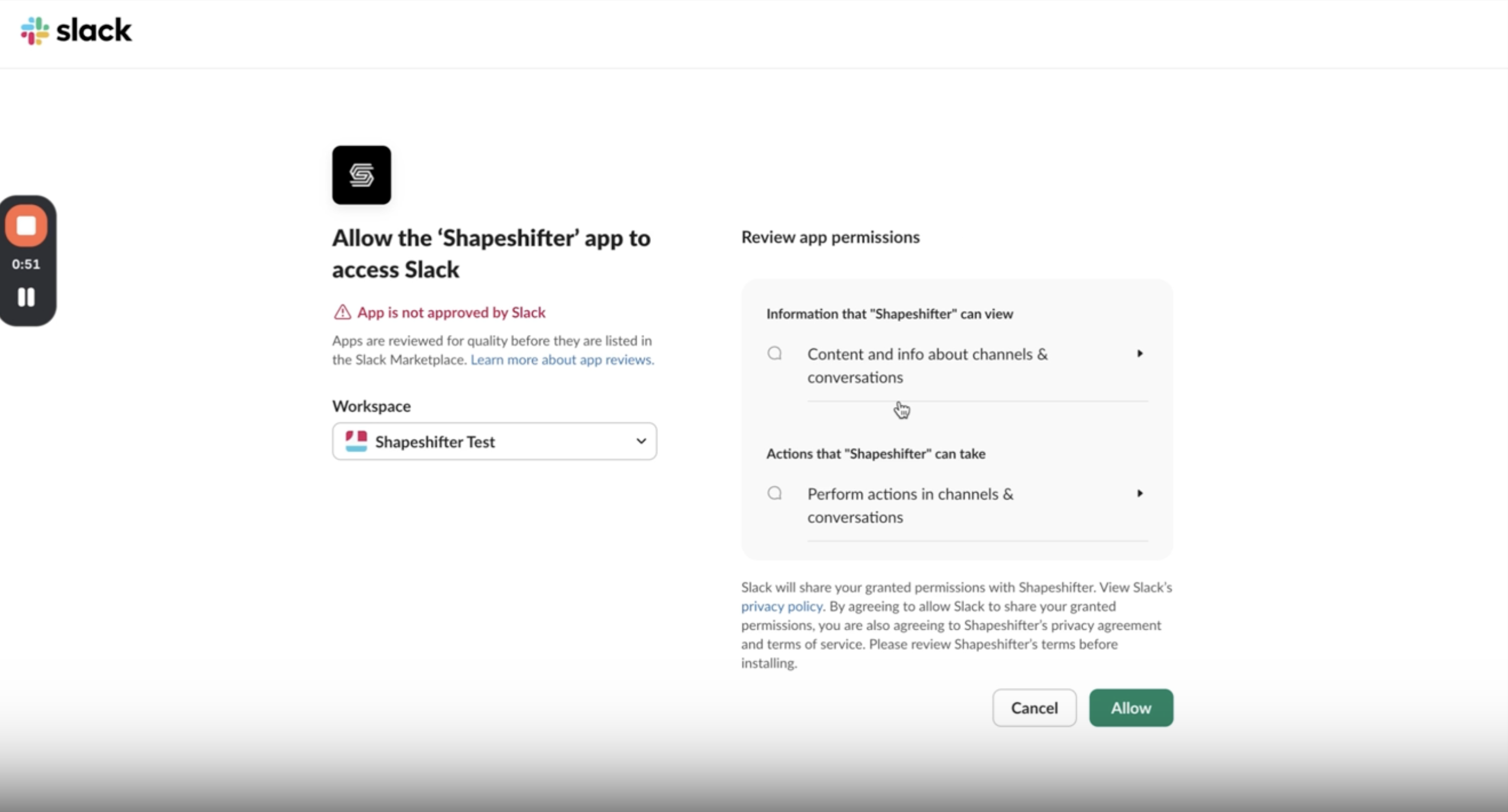Open Slack's privacy policy
This screenshot has height=812, width=1508.
point(781,606)
